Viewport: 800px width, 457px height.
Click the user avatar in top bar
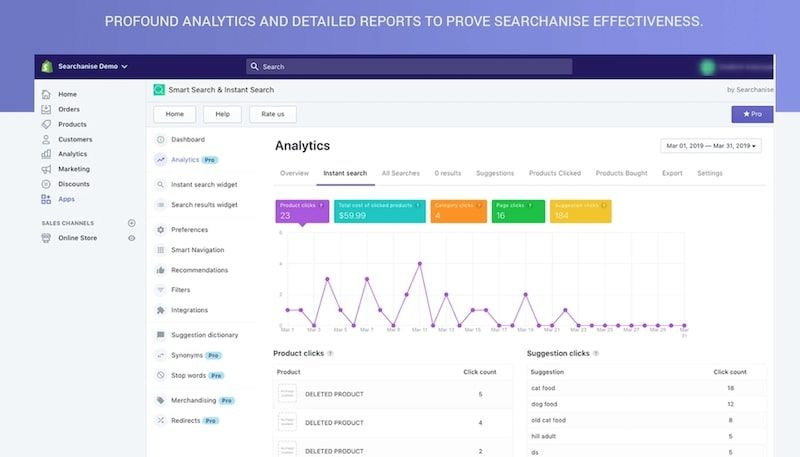tap(707, 67)
